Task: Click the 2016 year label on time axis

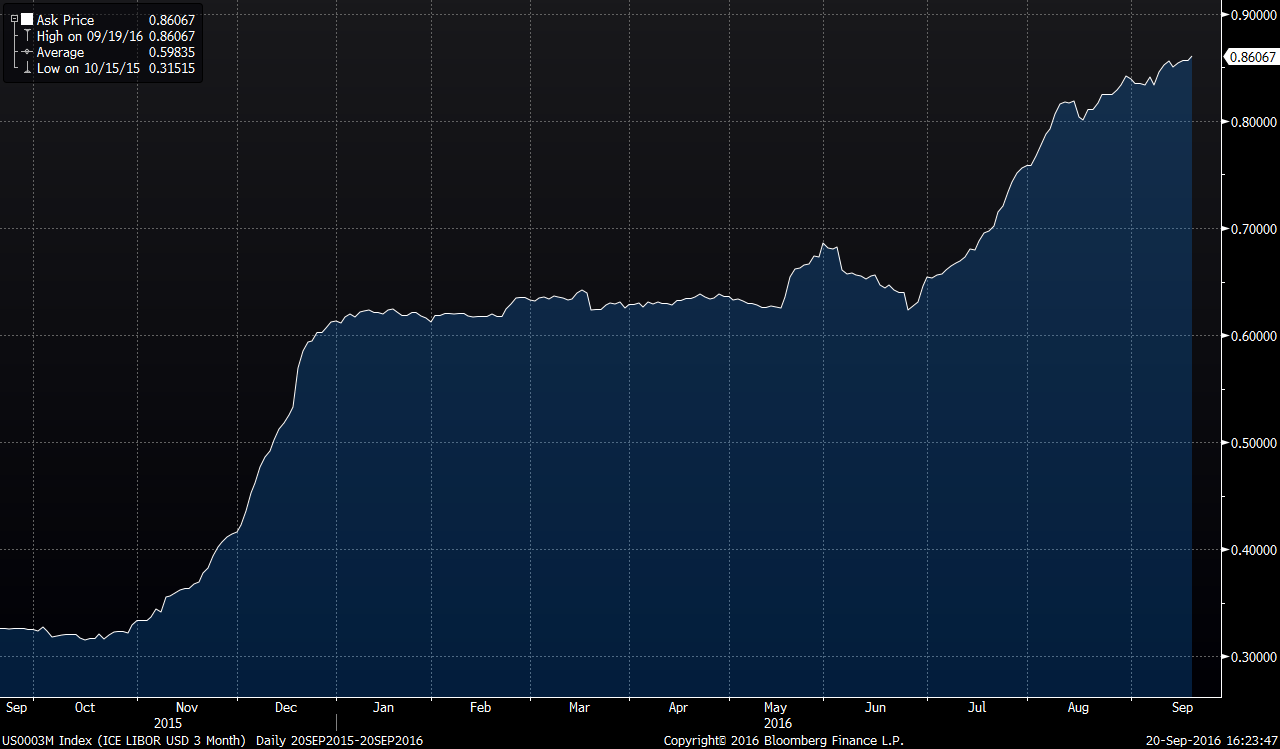Action: [x=778, y=722]
